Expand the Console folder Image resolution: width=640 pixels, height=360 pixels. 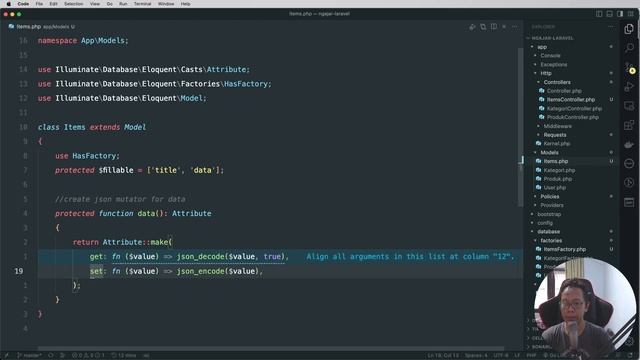pyautogui.click(x=550, y=56)
